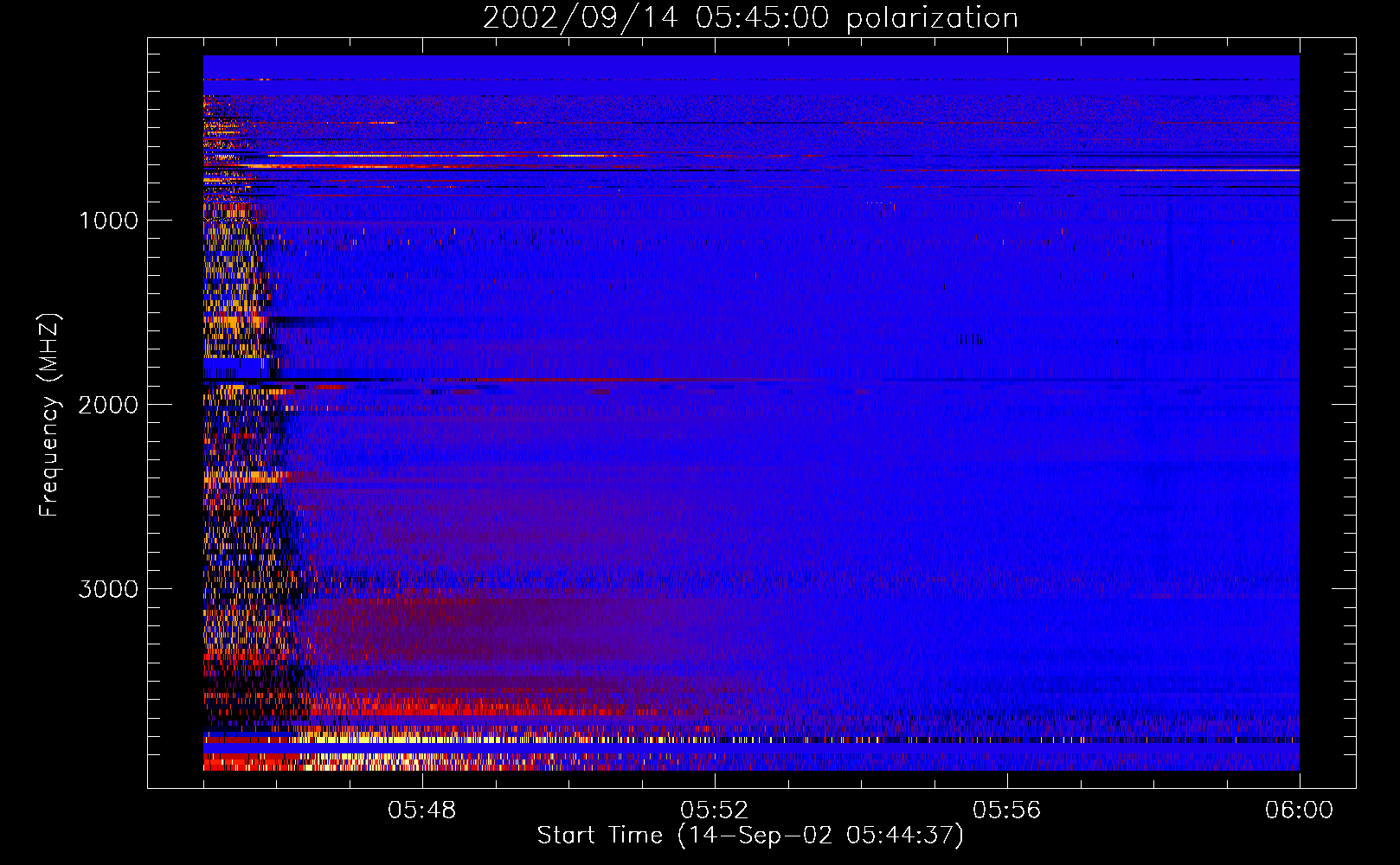Click the '06:00' time tick label
The image size is (1400, 865).
[x=1300, y=811]
